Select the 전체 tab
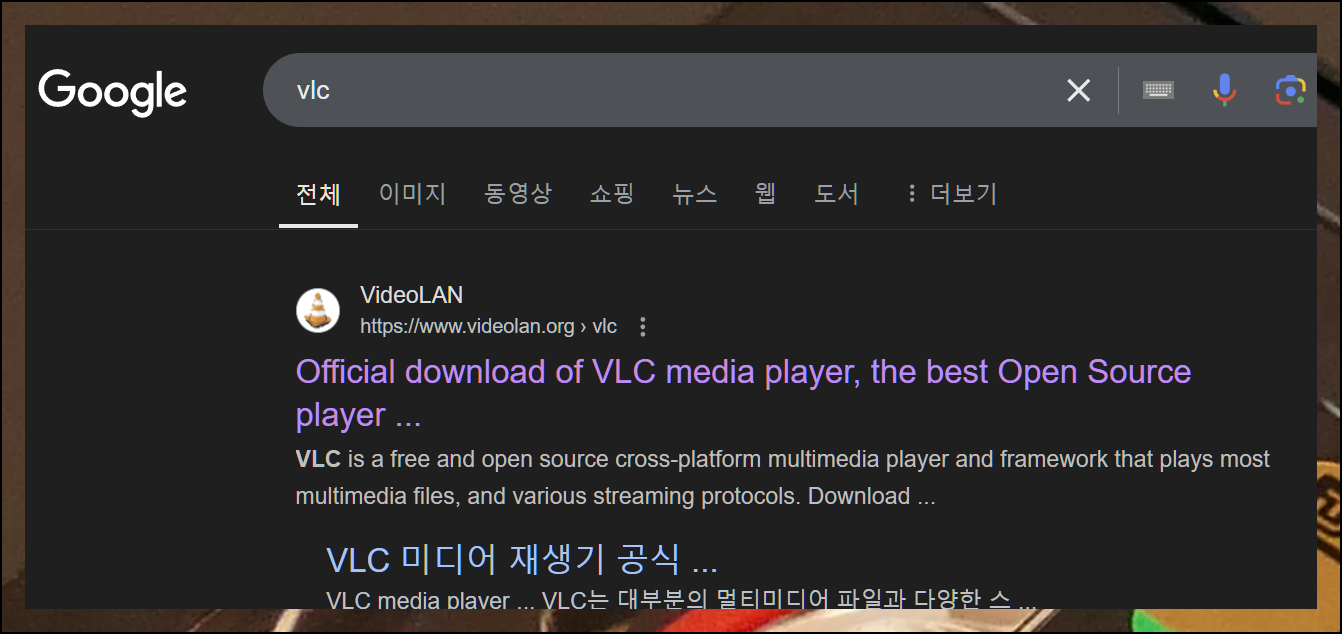 click(318, 194)
